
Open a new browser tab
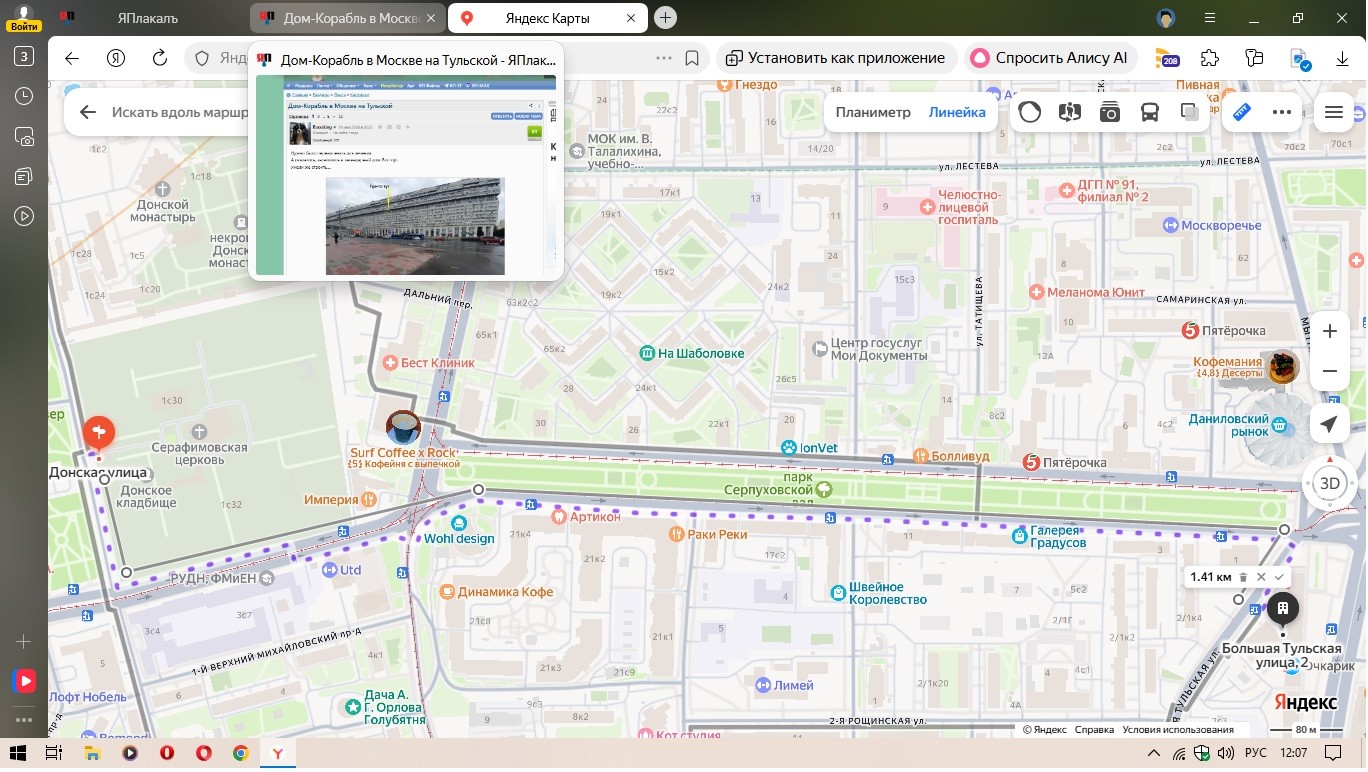point(666,18)
